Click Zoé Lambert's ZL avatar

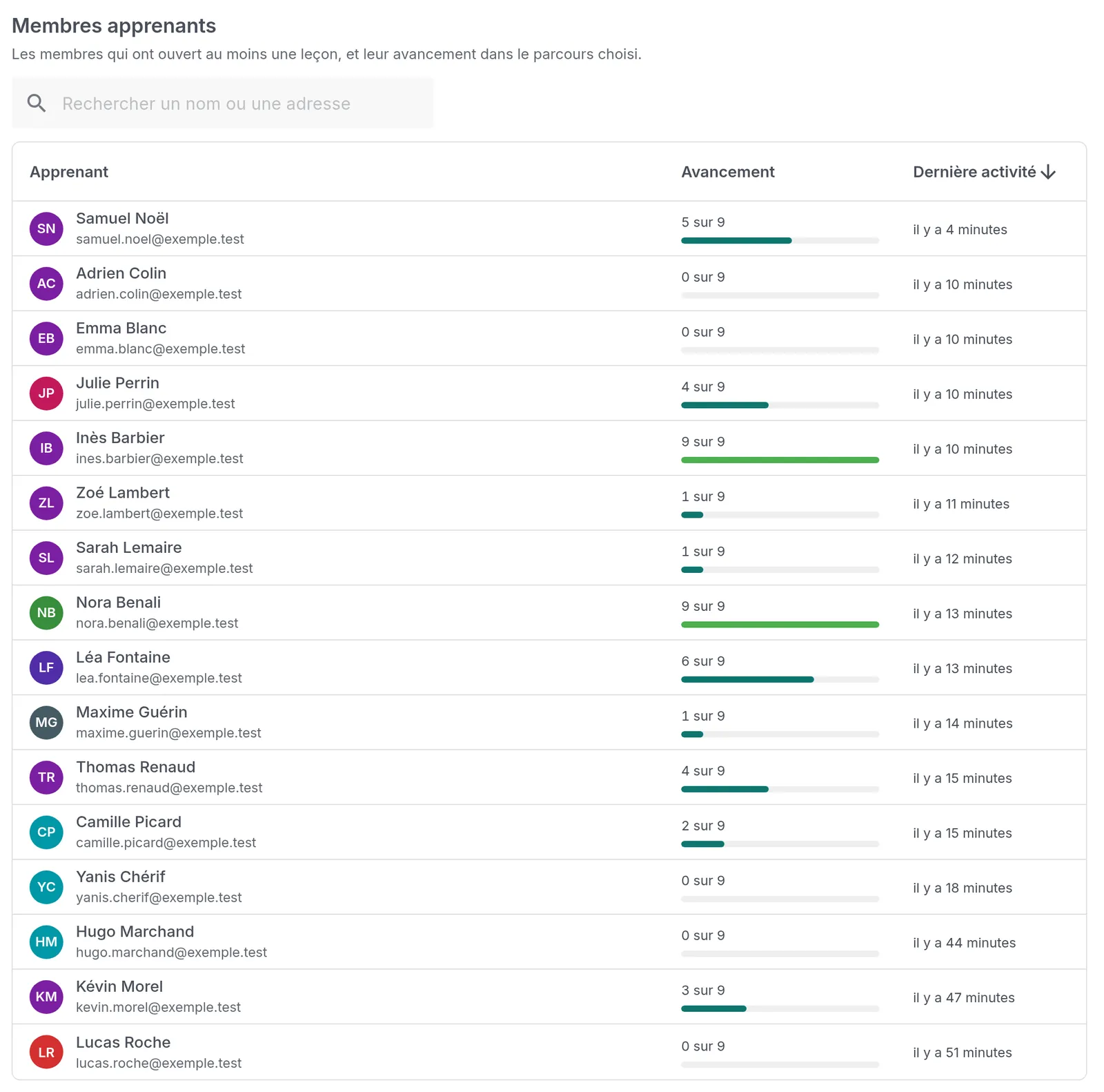coord(46,503)
